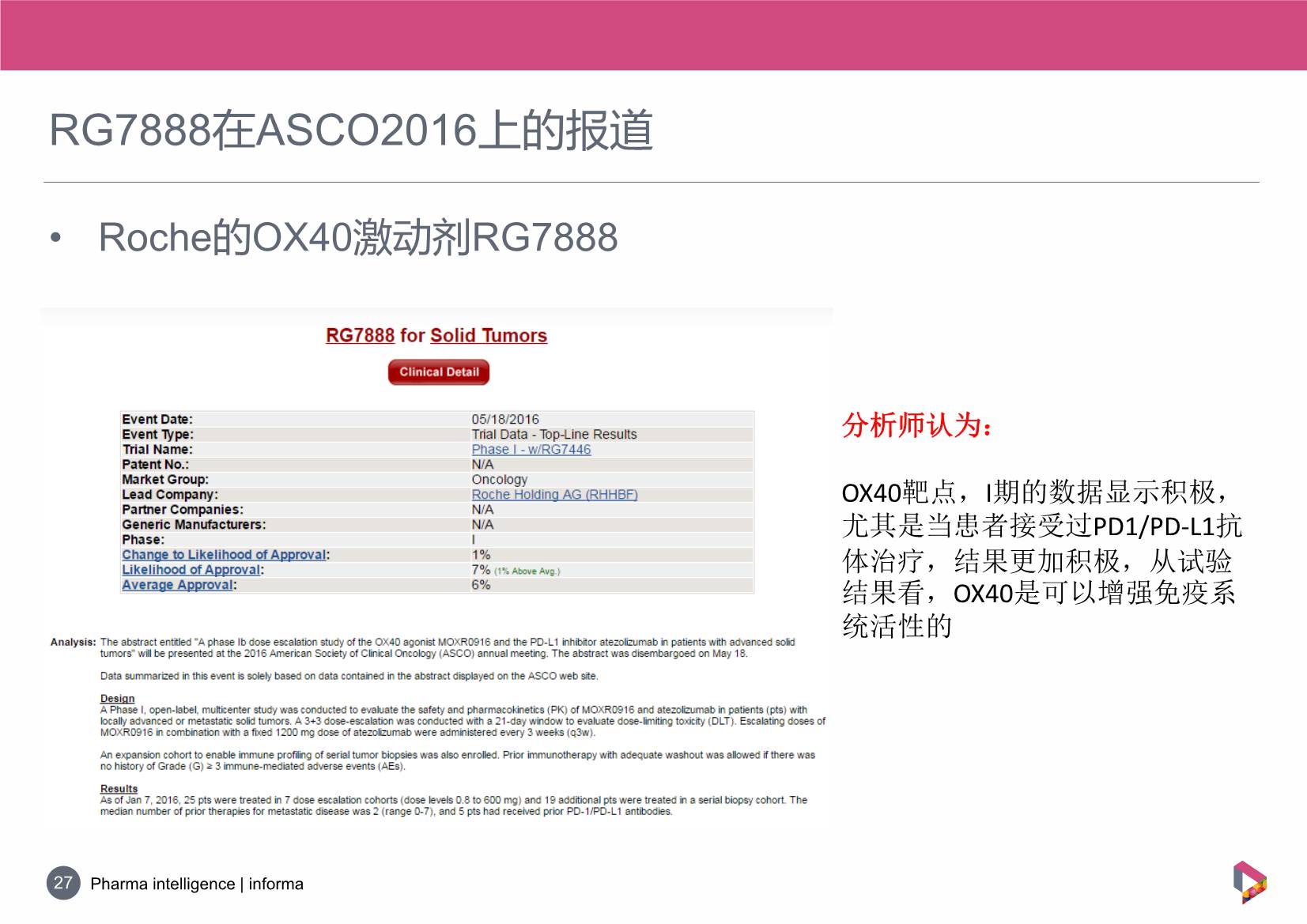Click the Analysis label
Image resolution: width=1307 pixels, height=924 pixels.
(x=73, y=643)
